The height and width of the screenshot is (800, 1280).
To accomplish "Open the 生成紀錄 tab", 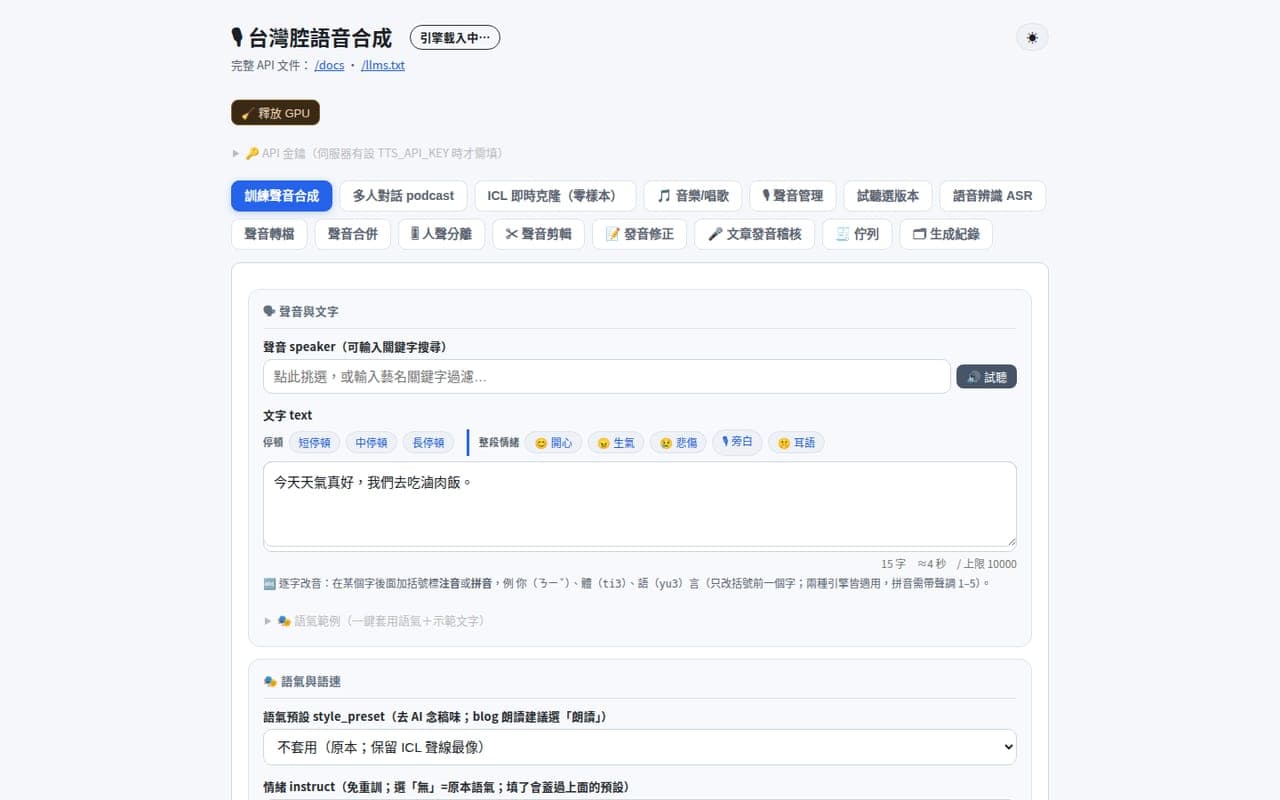I will click(946, 234).
